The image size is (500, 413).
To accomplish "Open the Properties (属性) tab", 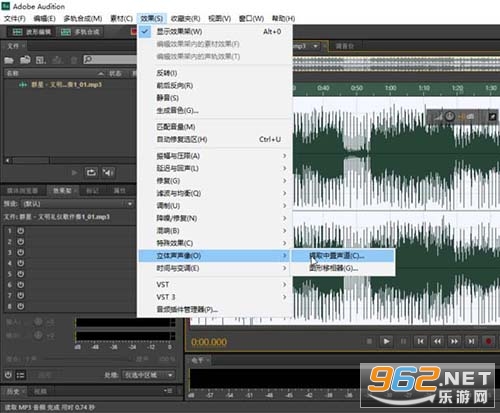I will (119, 191).
